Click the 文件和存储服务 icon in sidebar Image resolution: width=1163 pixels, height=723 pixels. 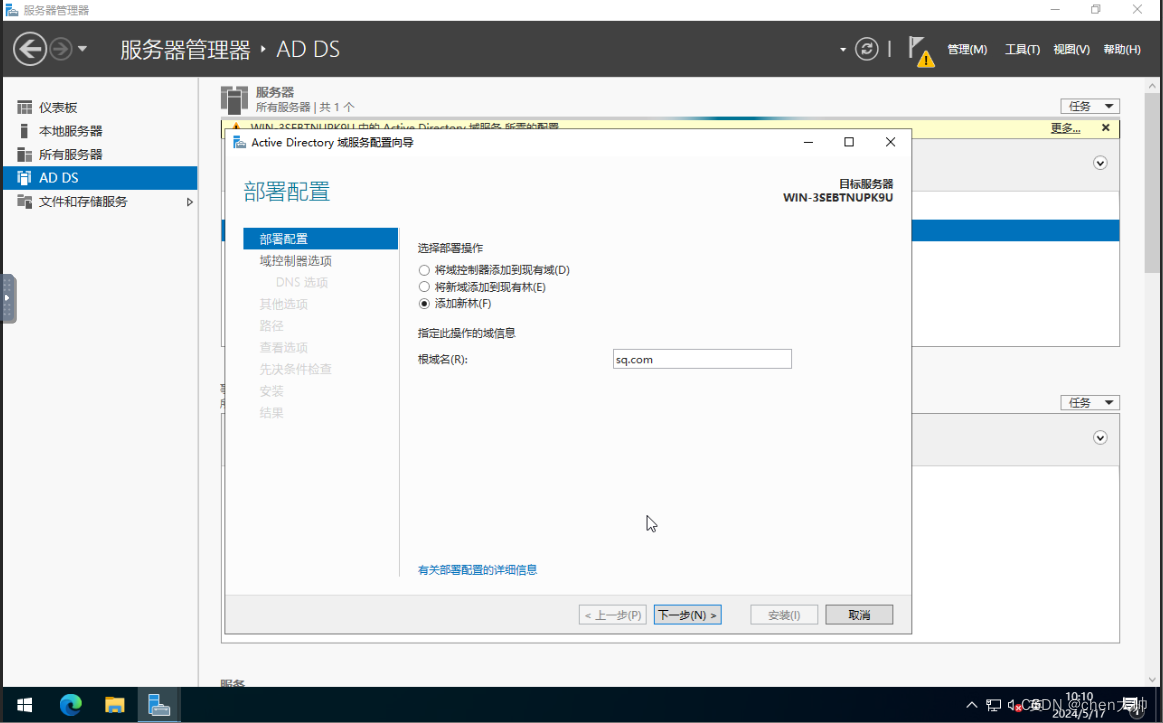coord(24,202)
